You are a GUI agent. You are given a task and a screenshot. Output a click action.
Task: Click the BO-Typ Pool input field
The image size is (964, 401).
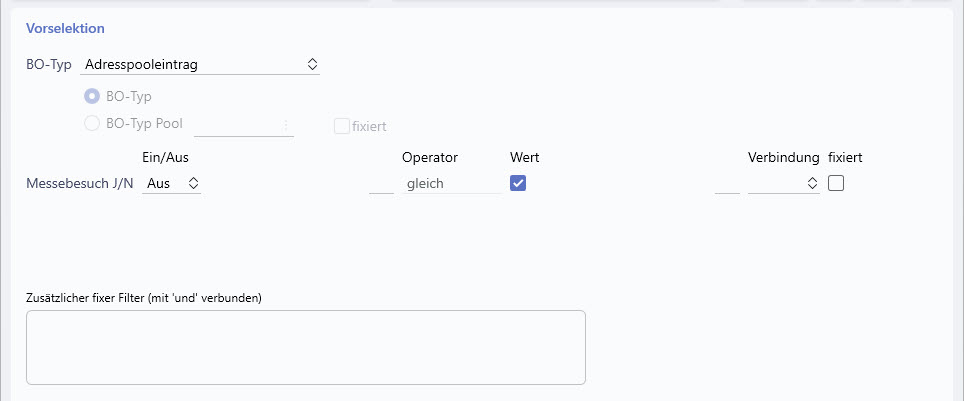point(244,125)
